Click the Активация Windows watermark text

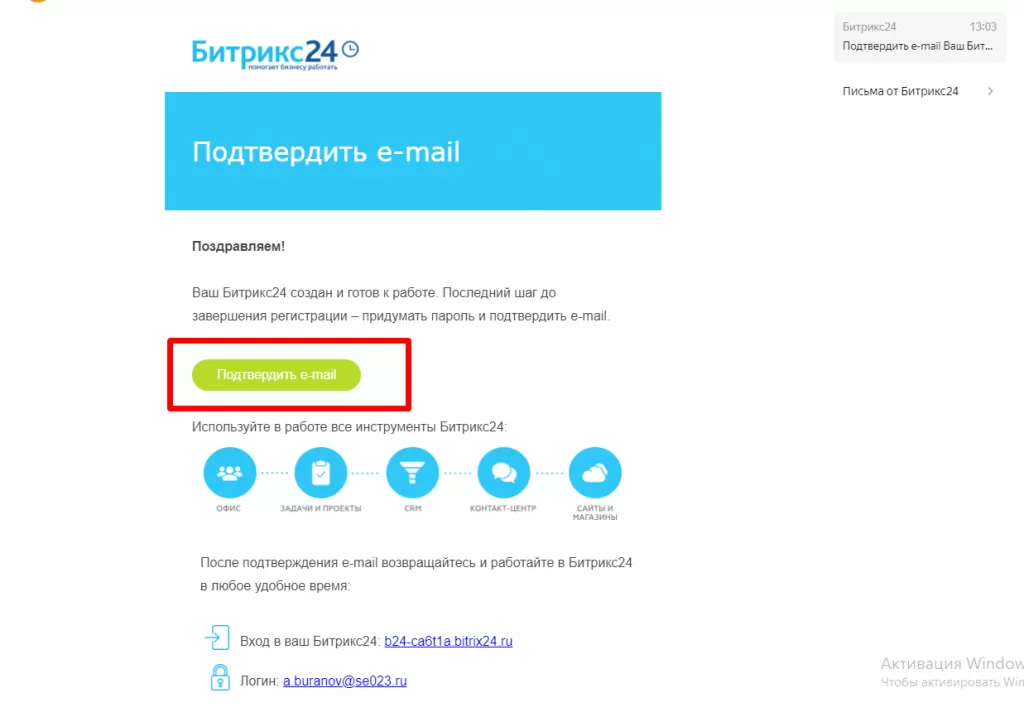point(952,663)
